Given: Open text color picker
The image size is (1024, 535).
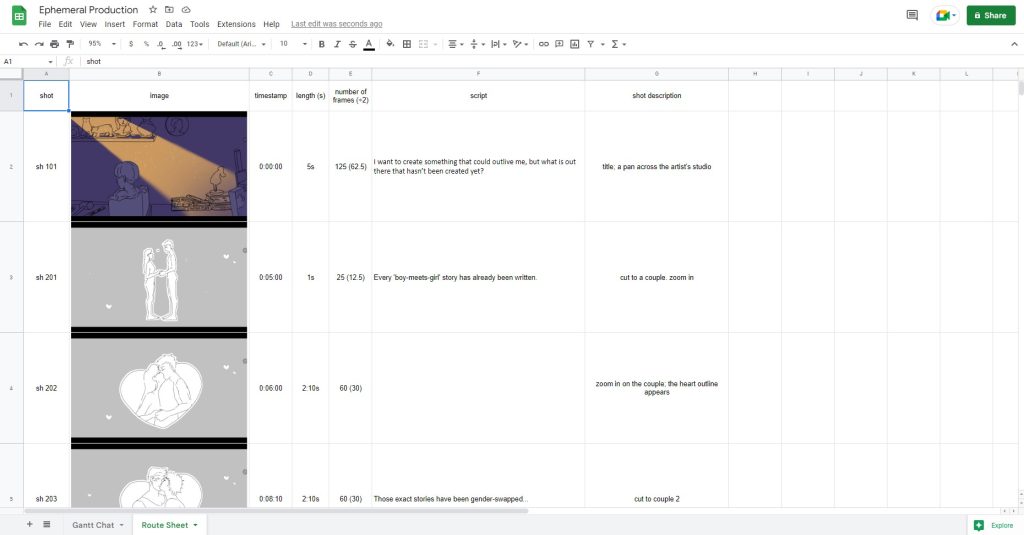Looking at the screenshot, I should pos(369,44).
